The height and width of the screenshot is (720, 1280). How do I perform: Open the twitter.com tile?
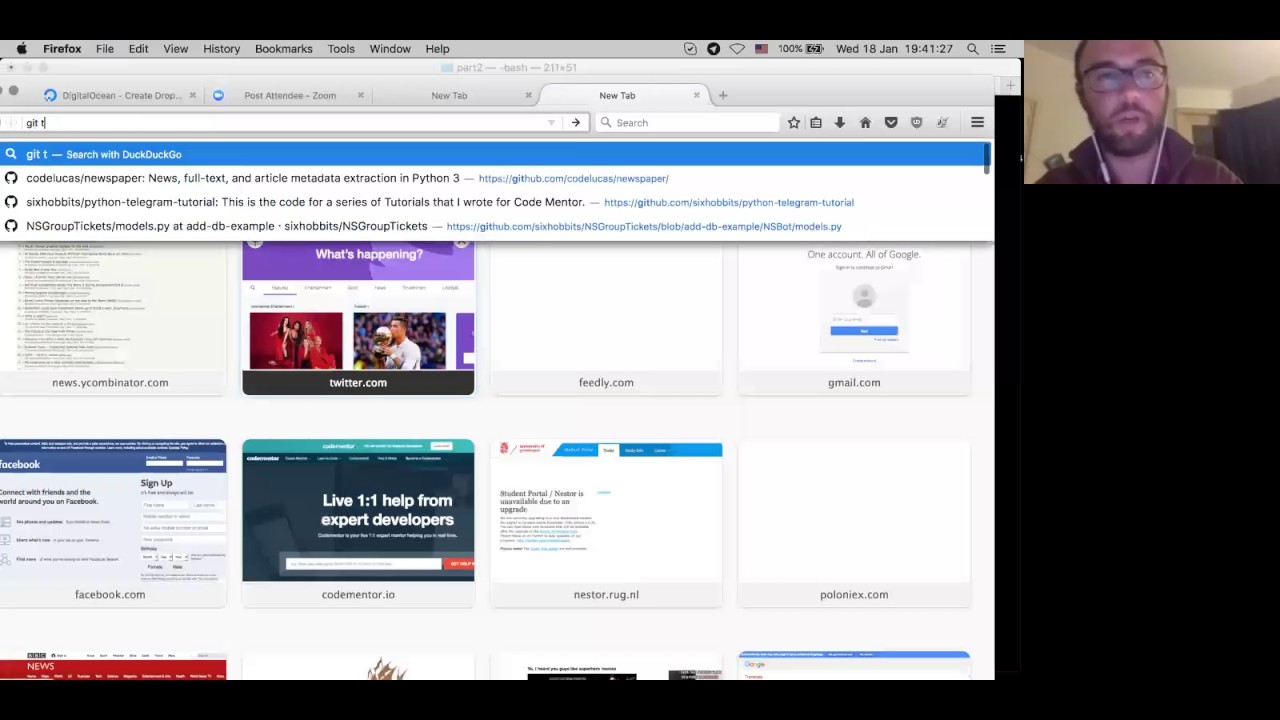(x=358, y=318)
